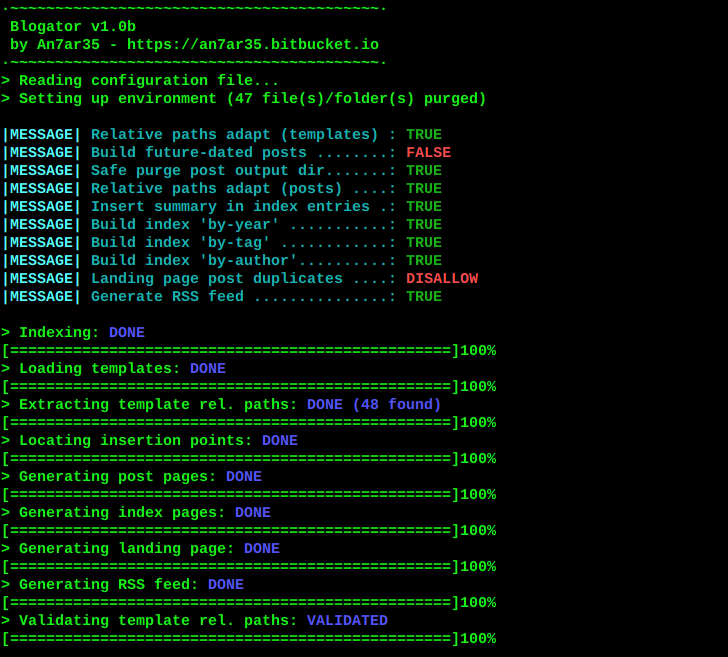Viewport: 728px width, 657px height.
Task: Click the red DISALLOW value
Action: tap(442, 279)
